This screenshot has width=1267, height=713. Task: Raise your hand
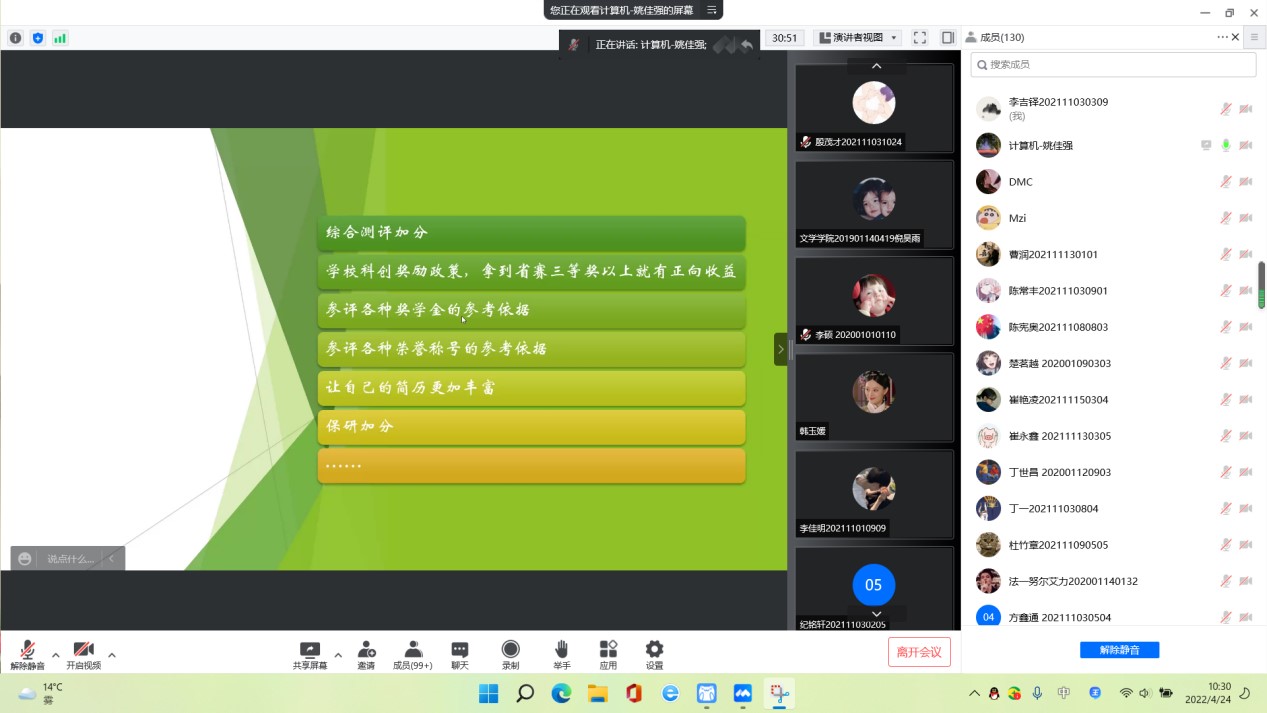(562, 655)
